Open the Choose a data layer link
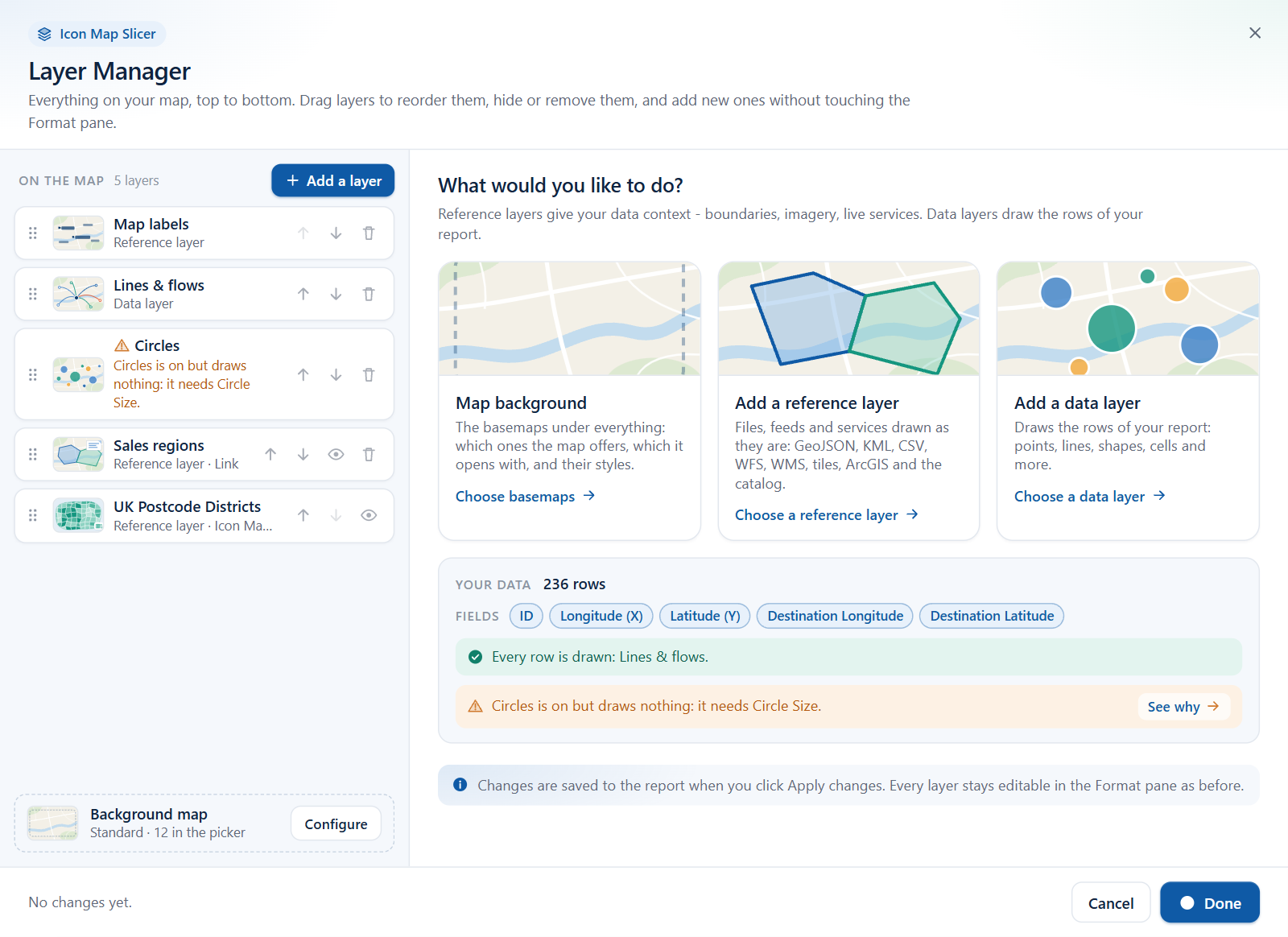 1090,497
